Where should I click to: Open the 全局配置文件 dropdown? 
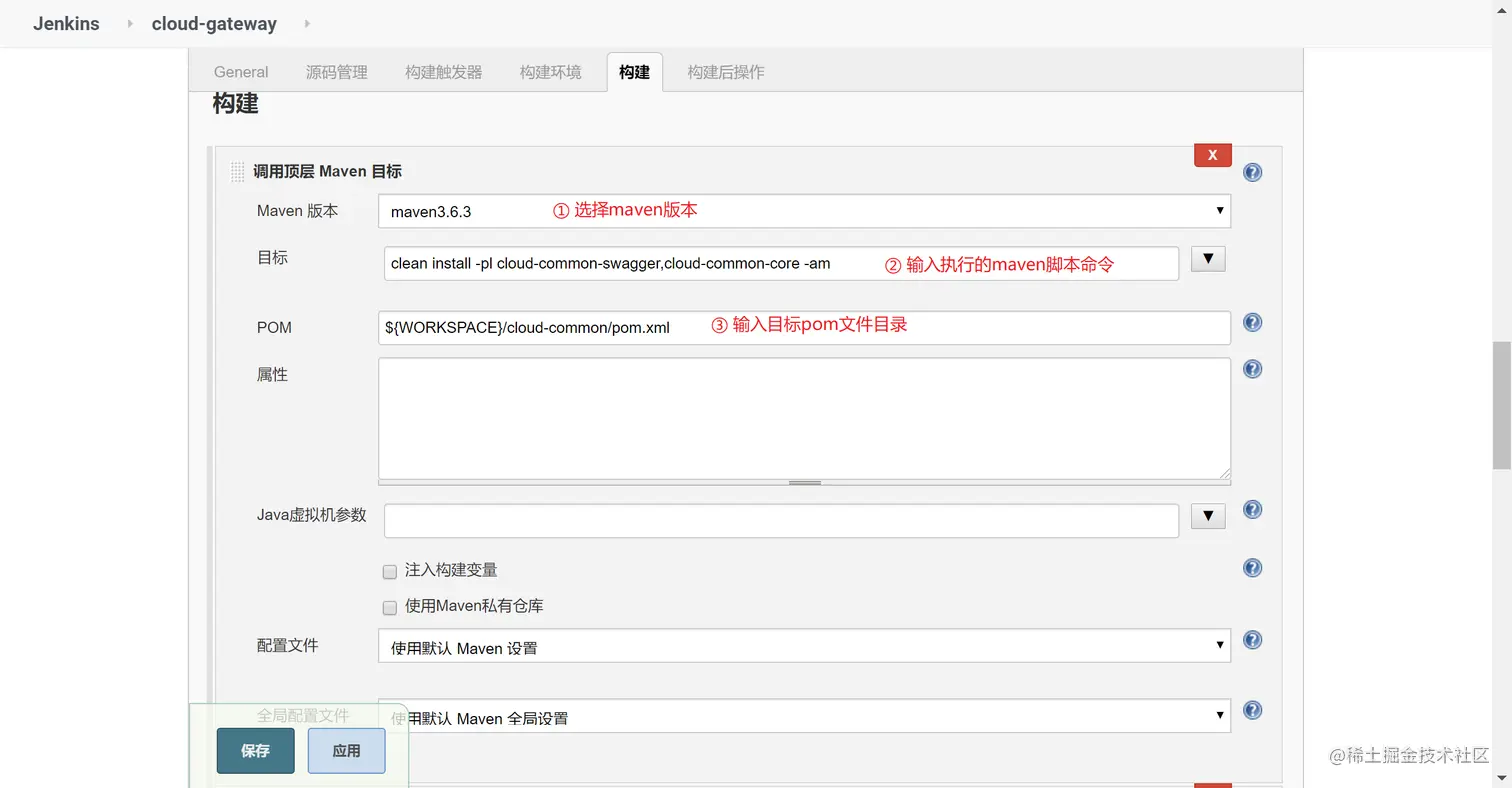[804, 716]
